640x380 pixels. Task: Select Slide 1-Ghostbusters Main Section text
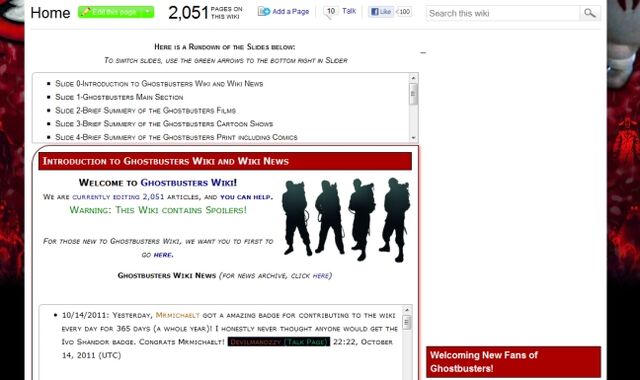tap(119, 97)
